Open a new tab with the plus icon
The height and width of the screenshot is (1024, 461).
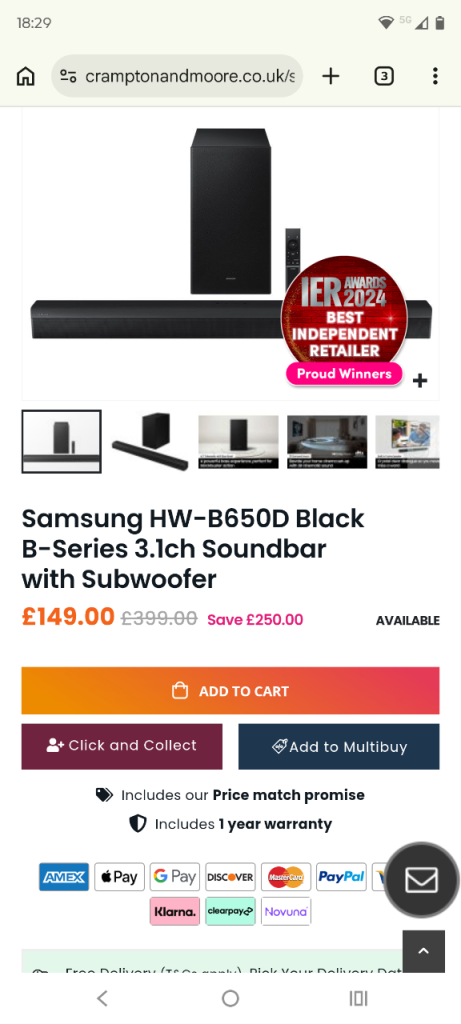[x=331, y=76]
